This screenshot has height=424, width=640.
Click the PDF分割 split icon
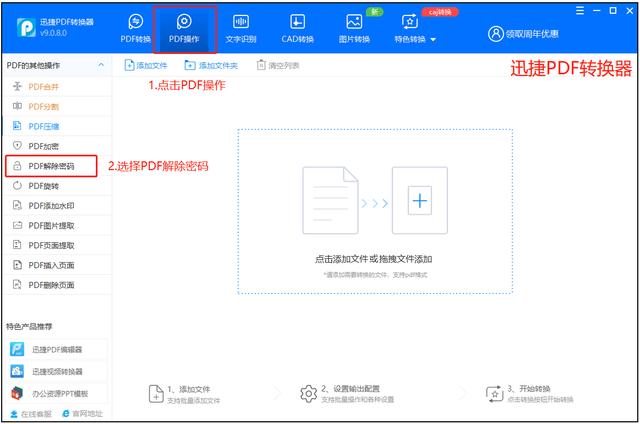click(17, 106)
